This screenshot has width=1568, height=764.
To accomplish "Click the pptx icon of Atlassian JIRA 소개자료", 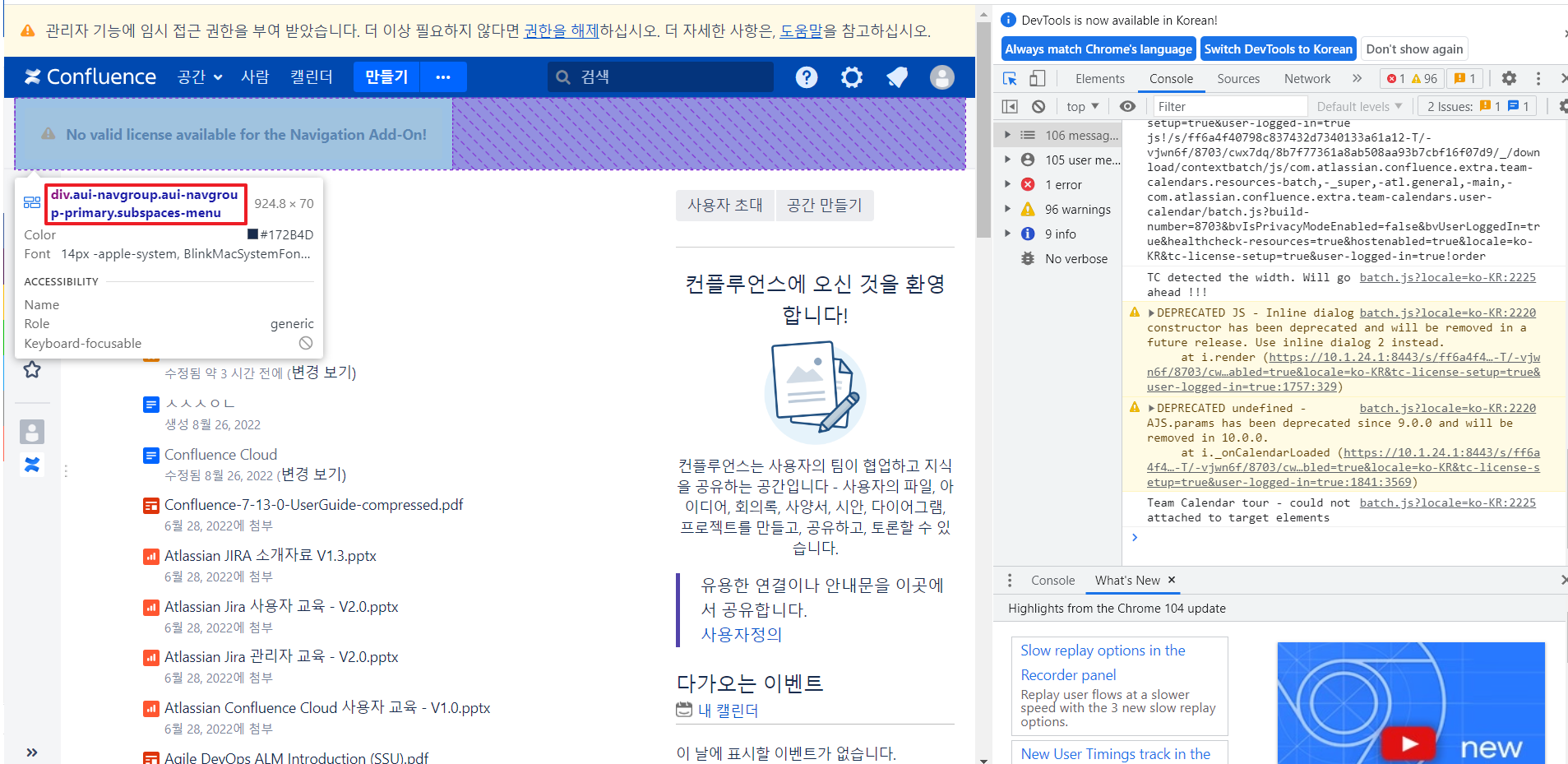I will coord(151,557).
